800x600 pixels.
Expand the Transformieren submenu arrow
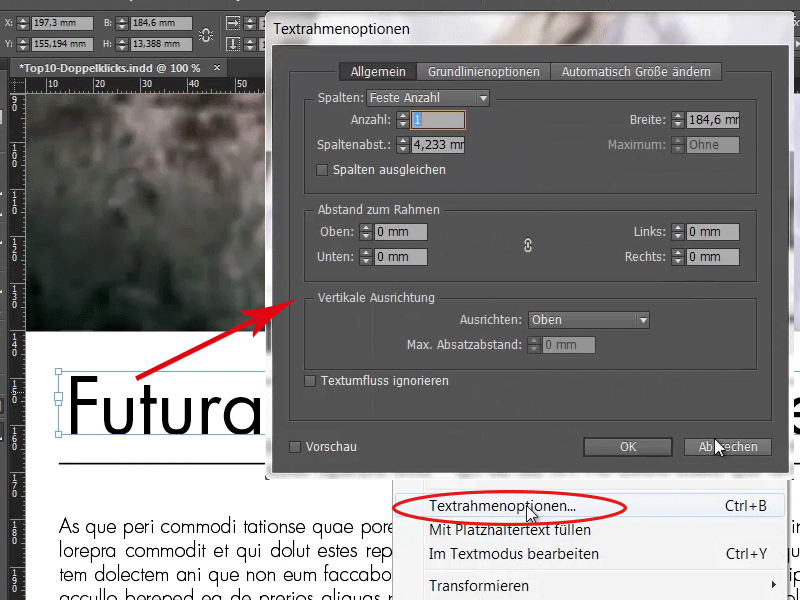(773, 585)
